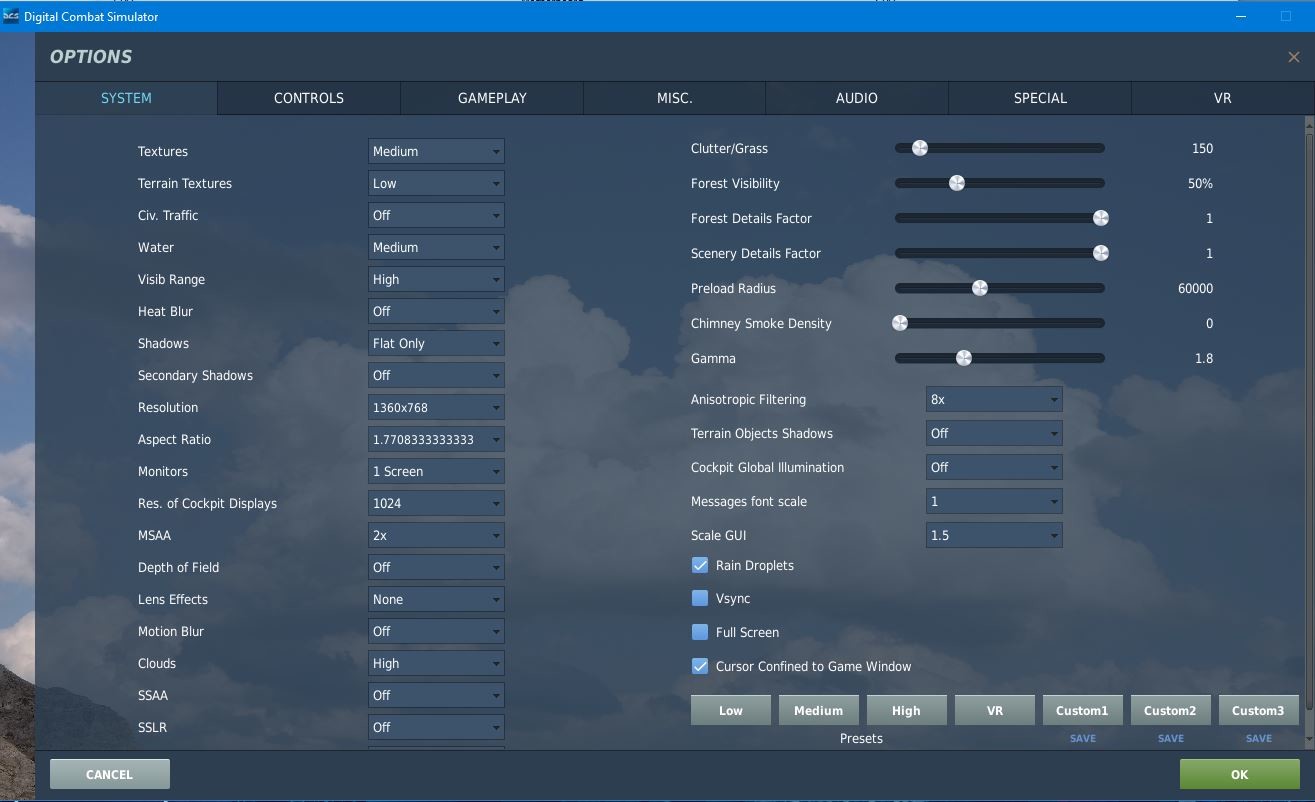Click the Clutter/Grass slider handle
This screenshot has height=802, width=1315.
920,148
